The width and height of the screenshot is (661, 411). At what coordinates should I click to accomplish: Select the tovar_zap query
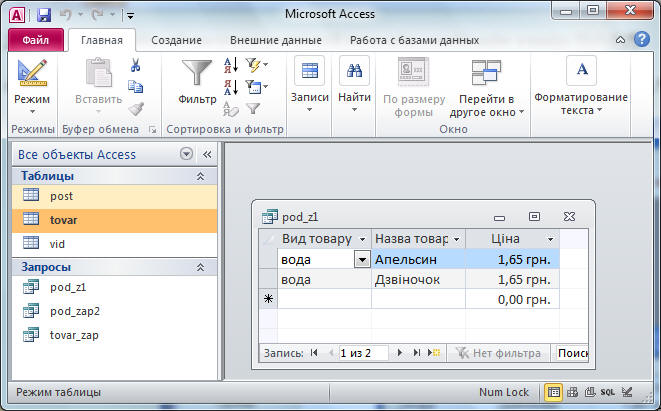click(x=114, y=336)
